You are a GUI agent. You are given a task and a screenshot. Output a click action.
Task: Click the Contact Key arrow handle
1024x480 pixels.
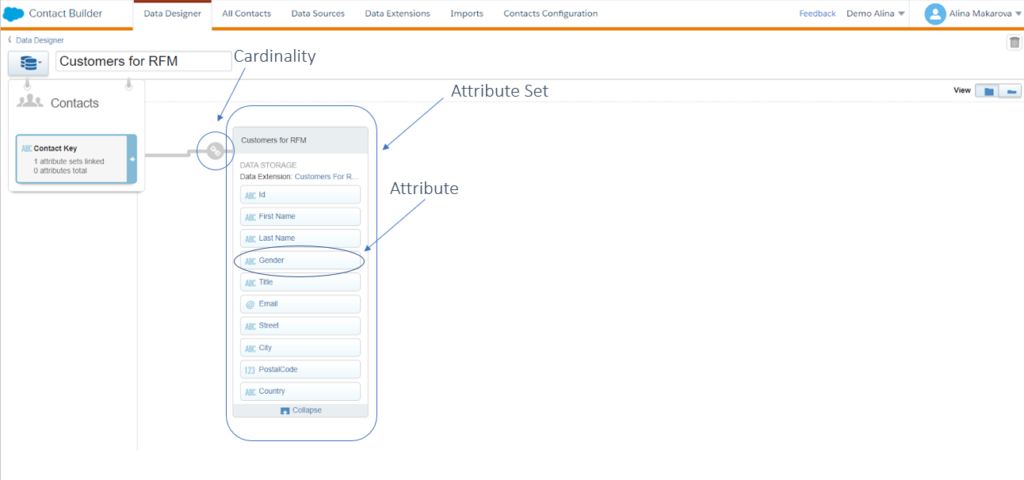tap(132, 159)
